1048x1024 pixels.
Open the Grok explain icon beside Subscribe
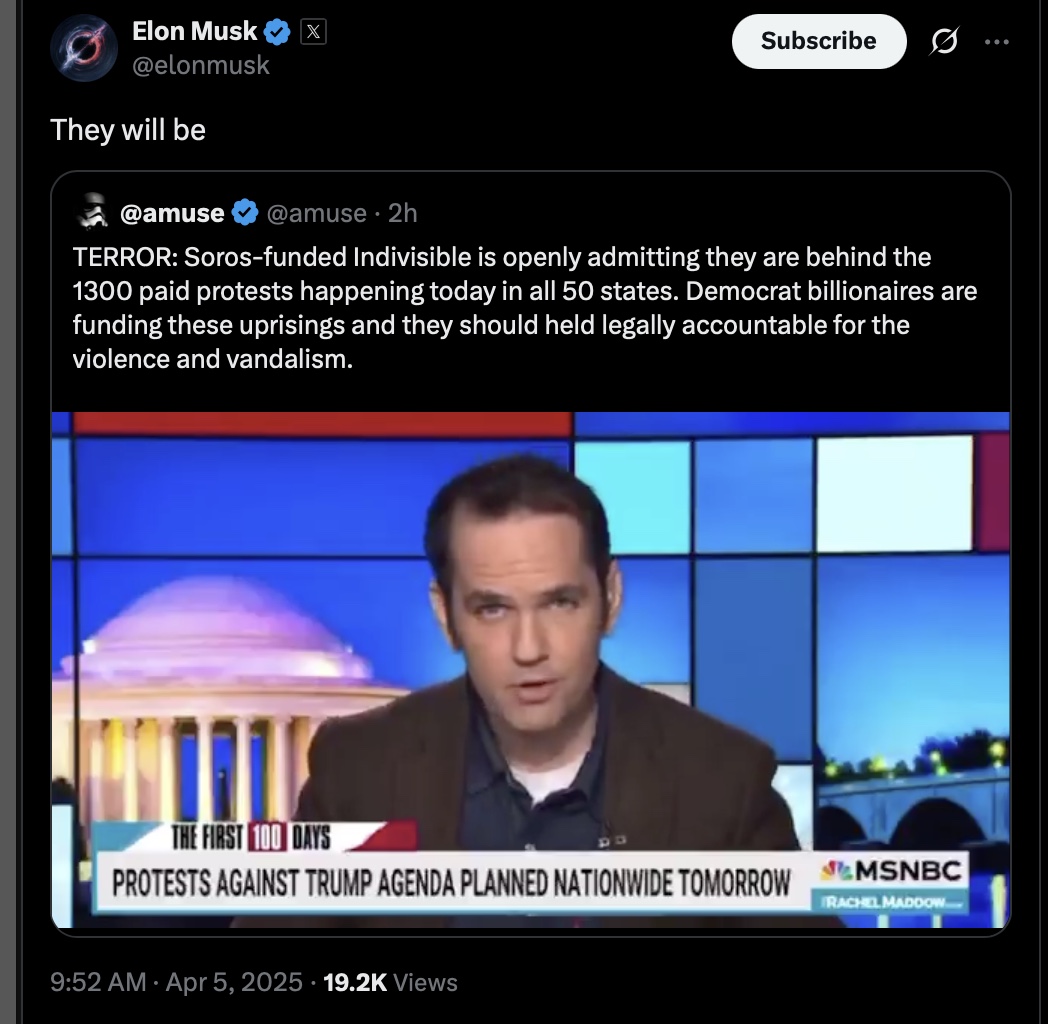tap(944, 41)
